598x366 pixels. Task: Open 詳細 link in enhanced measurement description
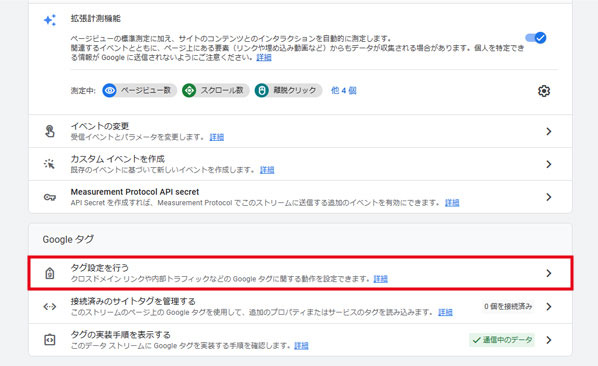pyautogui.click(x=264, y=57)
